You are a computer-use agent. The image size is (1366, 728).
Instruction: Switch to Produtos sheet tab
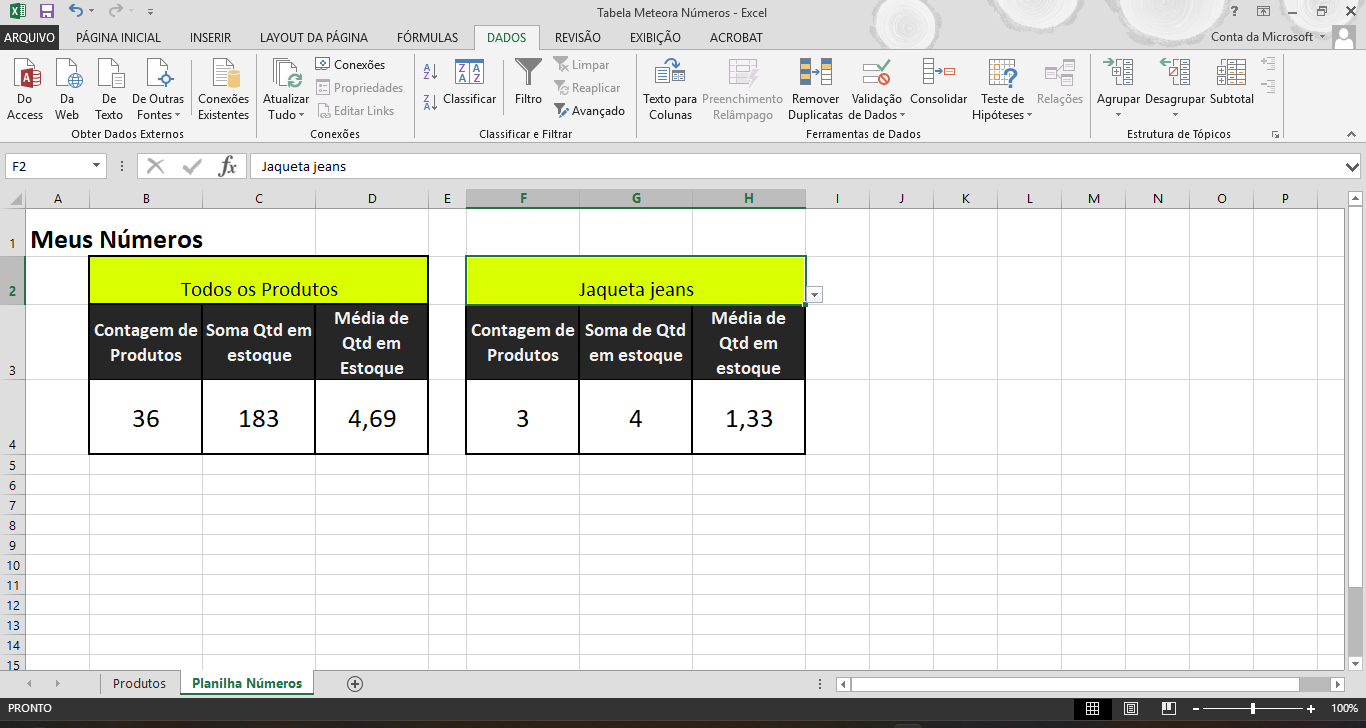click(x=139, y=684)
